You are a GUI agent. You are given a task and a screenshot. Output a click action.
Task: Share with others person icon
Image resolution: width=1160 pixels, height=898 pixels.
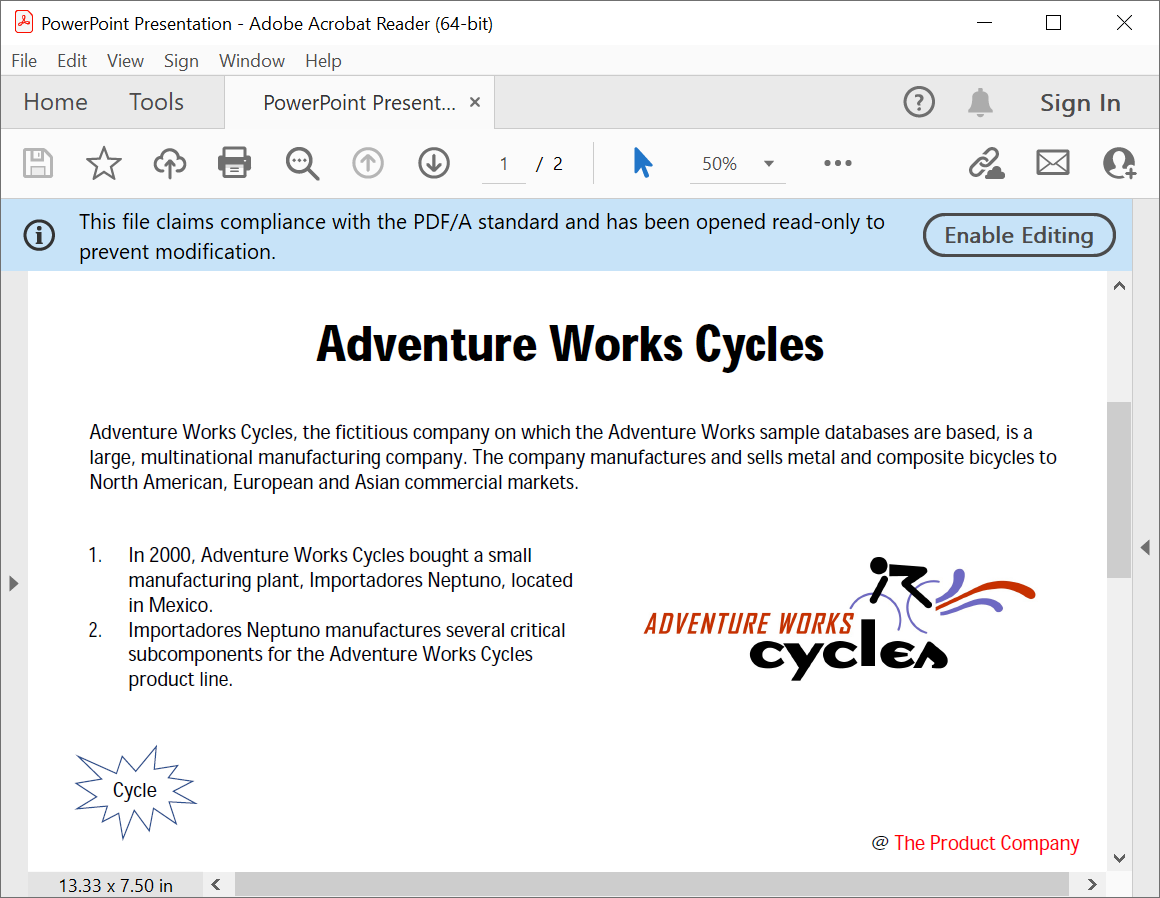click(1119, 163)
